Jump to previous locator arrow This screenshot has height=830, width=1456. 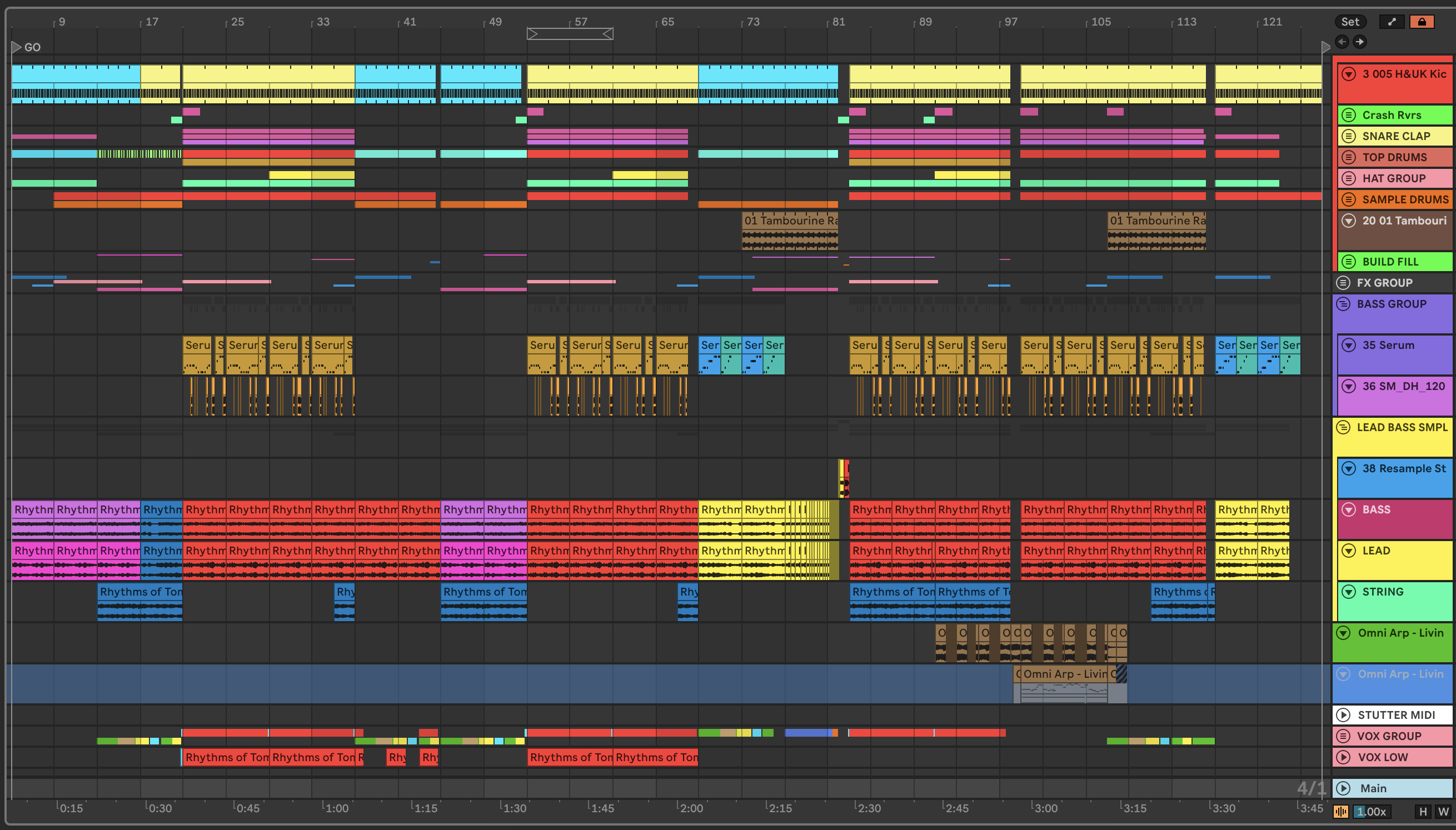tap(1342, 42)
